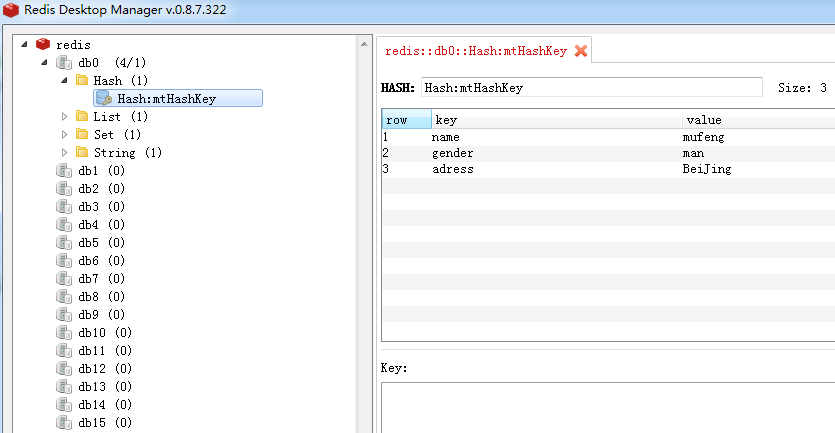Click the String folder icon

pos(82,152)
